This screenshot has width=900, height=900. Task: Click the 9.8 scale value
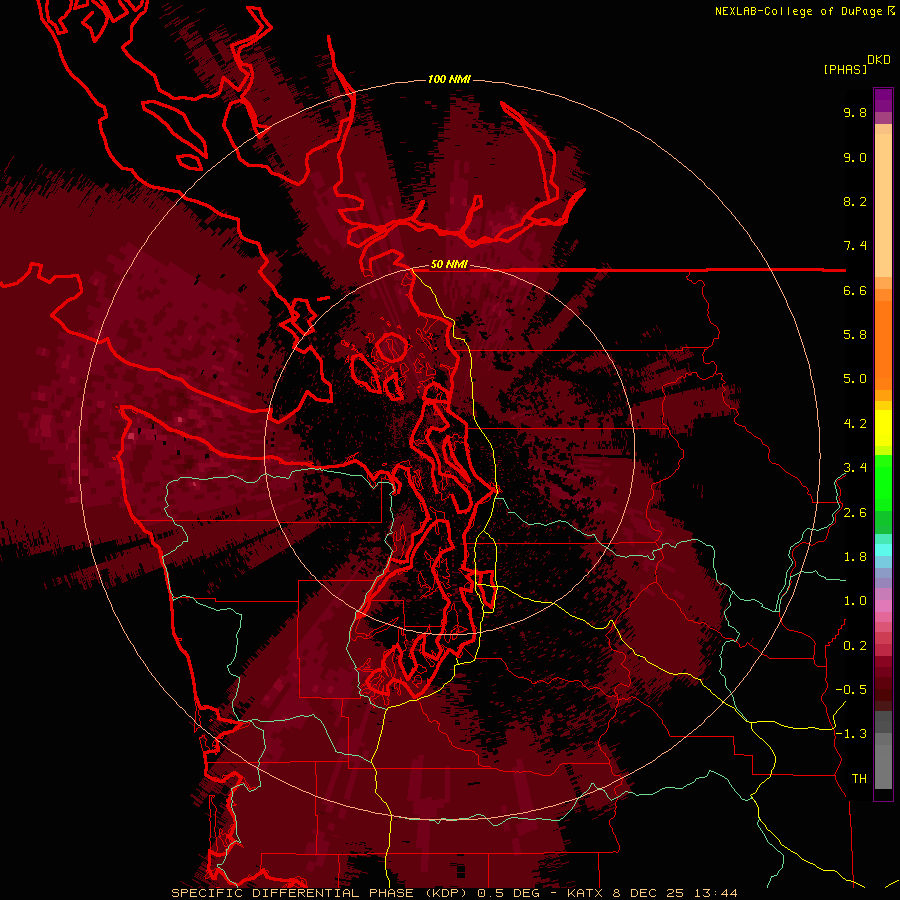(855, 113)
